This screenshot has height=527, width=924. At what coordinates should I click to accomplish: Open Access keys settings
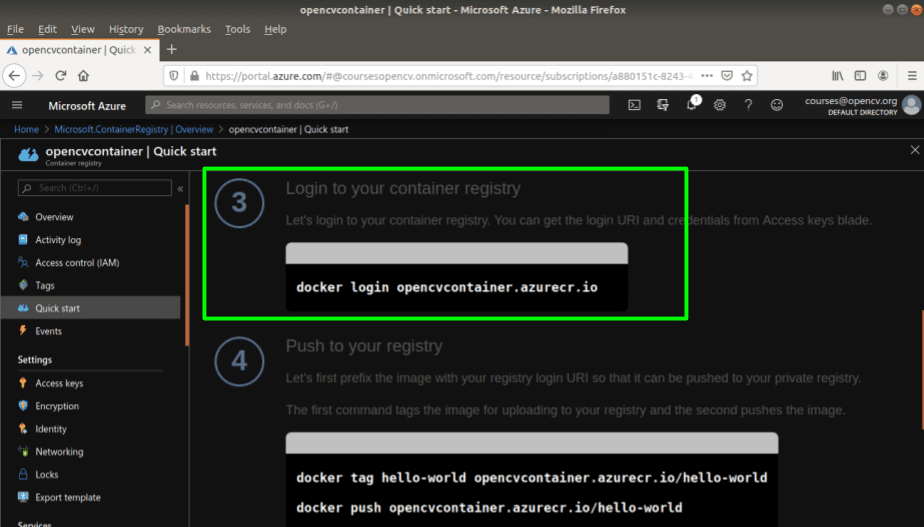[59, 383]
